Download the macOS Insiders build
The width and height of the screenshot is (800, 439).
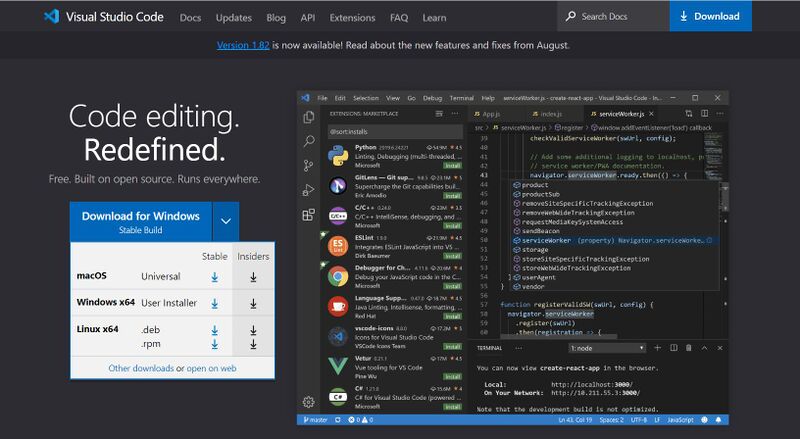pos(253,277)
